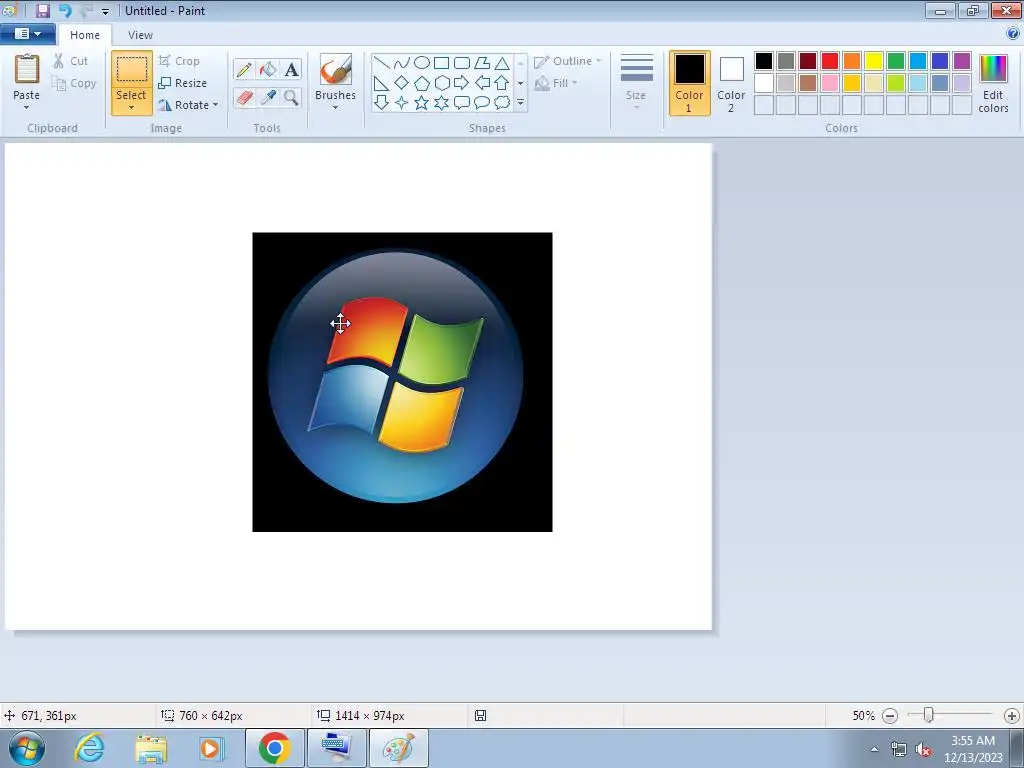Open Google Chrome from the taskbar

pyautogui.click(x=274, y=748)
